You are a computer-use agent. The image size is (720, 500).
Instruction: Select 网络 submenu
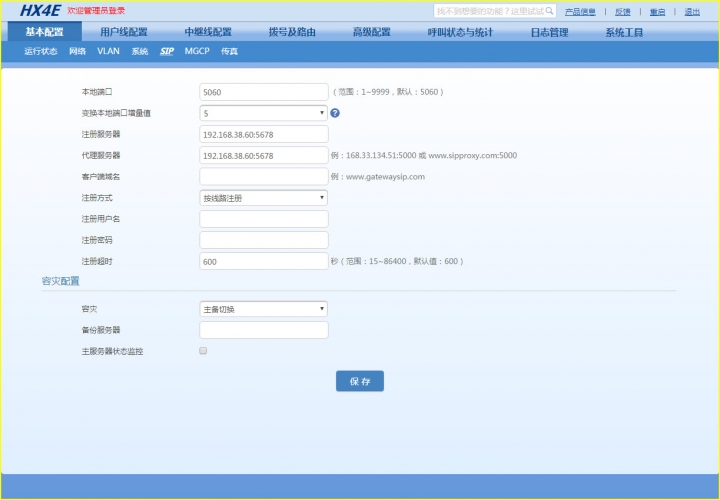coord(78,51)
